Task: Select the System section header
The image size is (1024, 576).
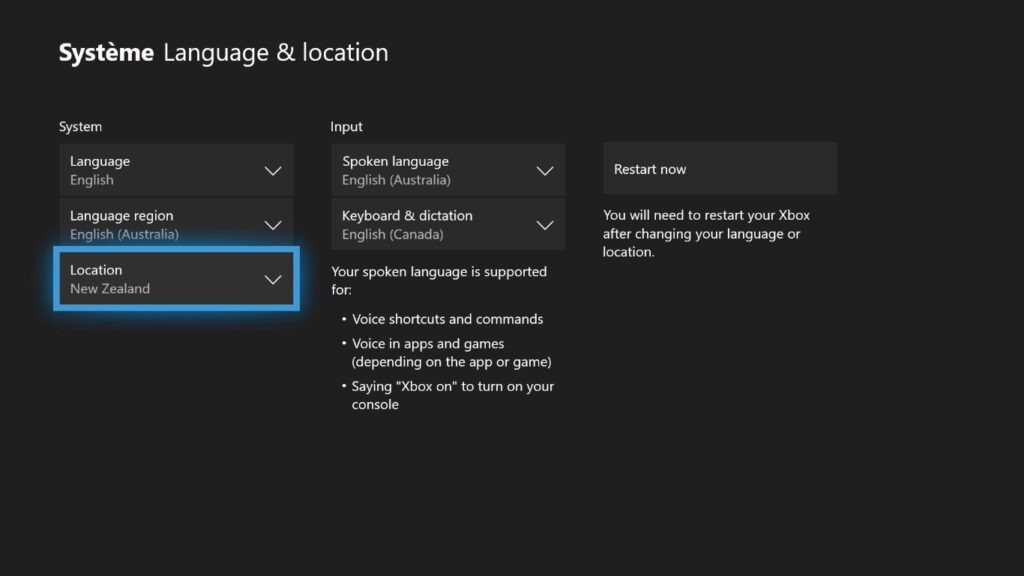Action: click(80, 127)
